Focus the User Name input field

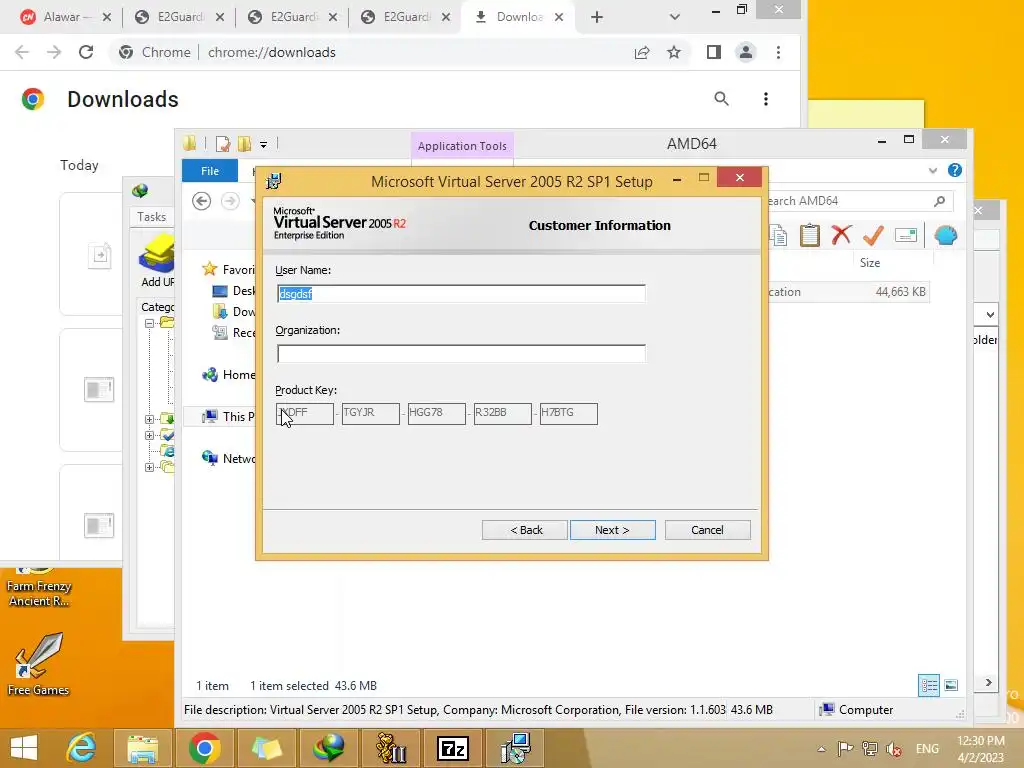pos(461,294)
